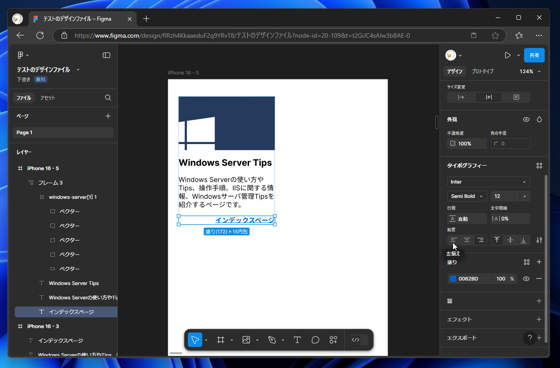Toggle appearance visibility eye icon
The image size is (560, 368).
click(x=526, y=120)
